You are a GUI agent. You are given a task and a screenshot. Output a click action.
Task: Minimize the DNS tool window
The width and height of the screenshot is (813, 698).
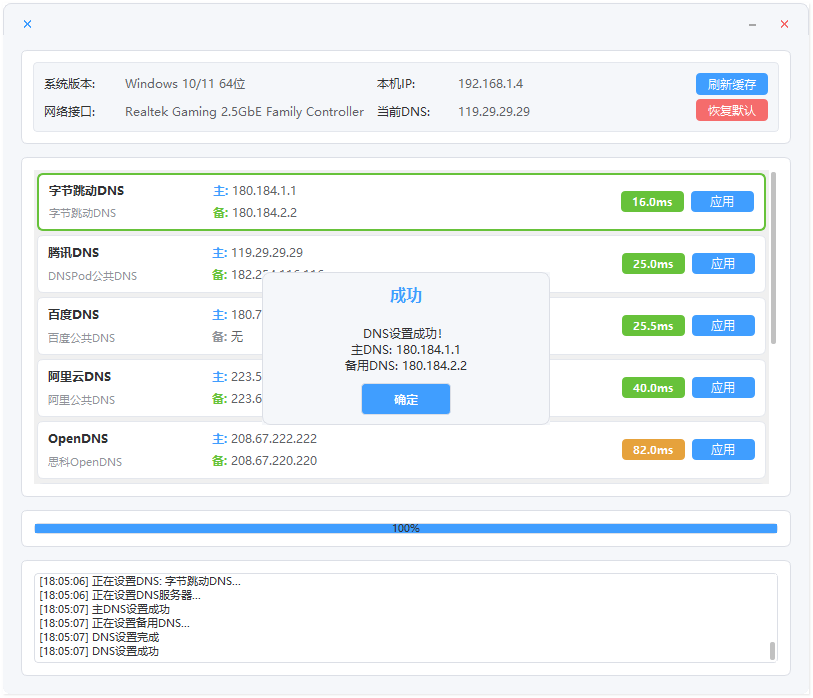pos(752,24)
